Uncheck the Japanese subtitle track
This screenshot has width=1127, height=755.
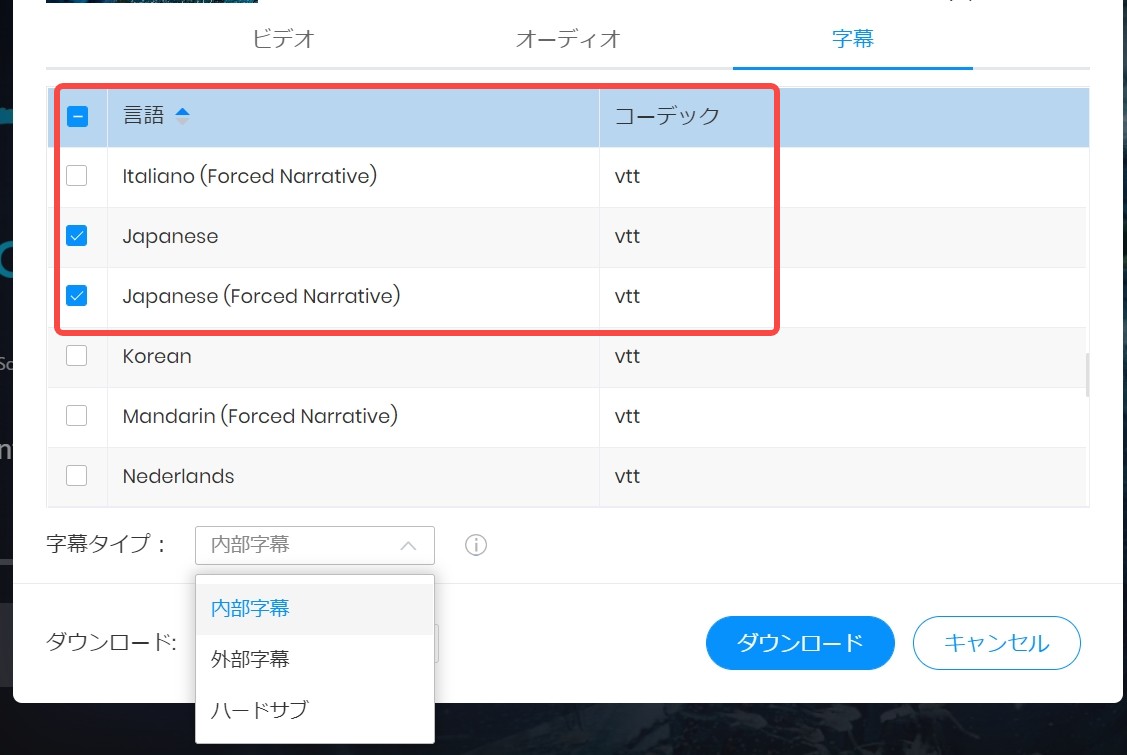pyautogui.click(x=77, y=237)
